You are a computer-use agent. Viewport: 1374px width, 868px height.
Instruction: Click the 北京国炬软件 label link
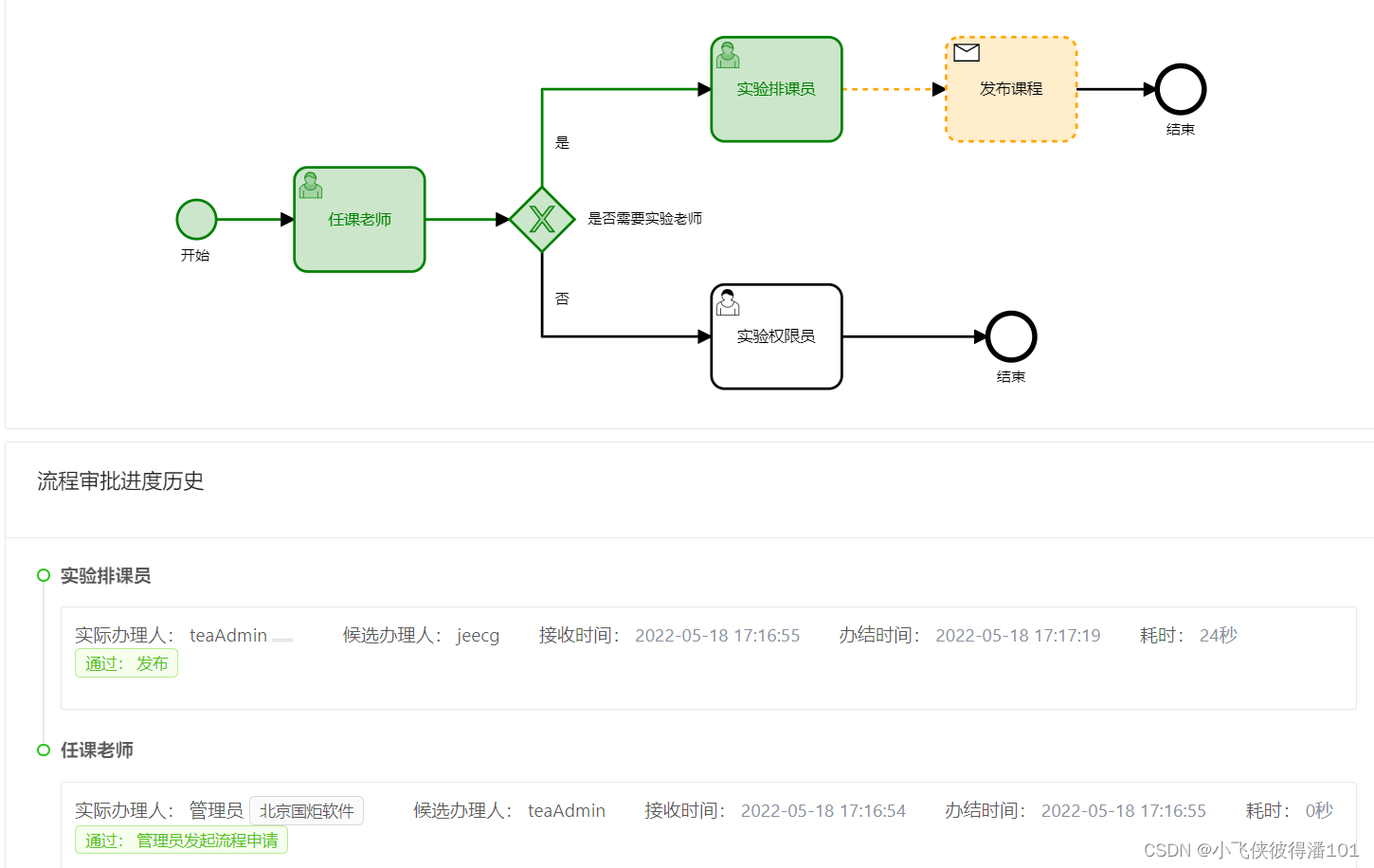(x=305, y=810)
